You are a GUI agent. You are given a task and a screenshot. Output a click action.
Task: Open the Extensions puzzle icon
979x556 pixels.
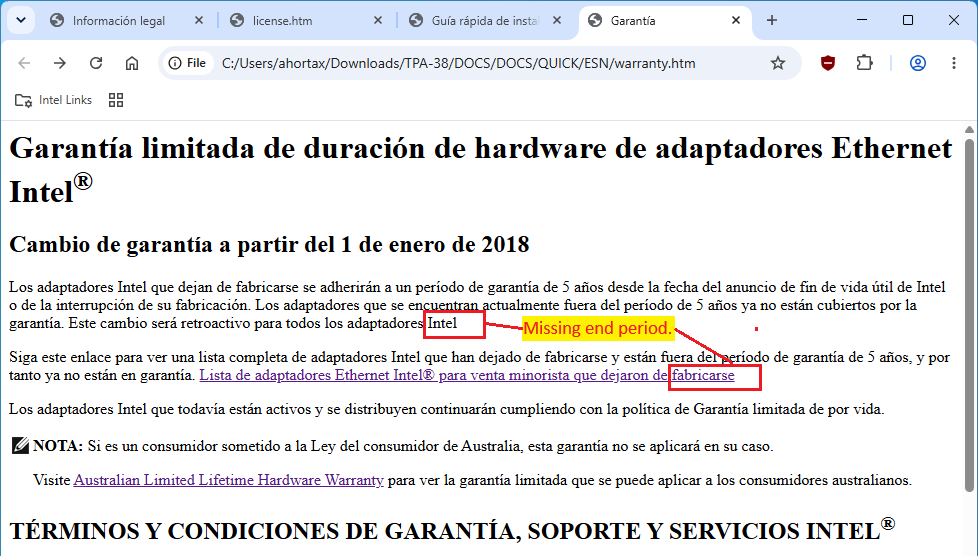[x=864, y=63]
